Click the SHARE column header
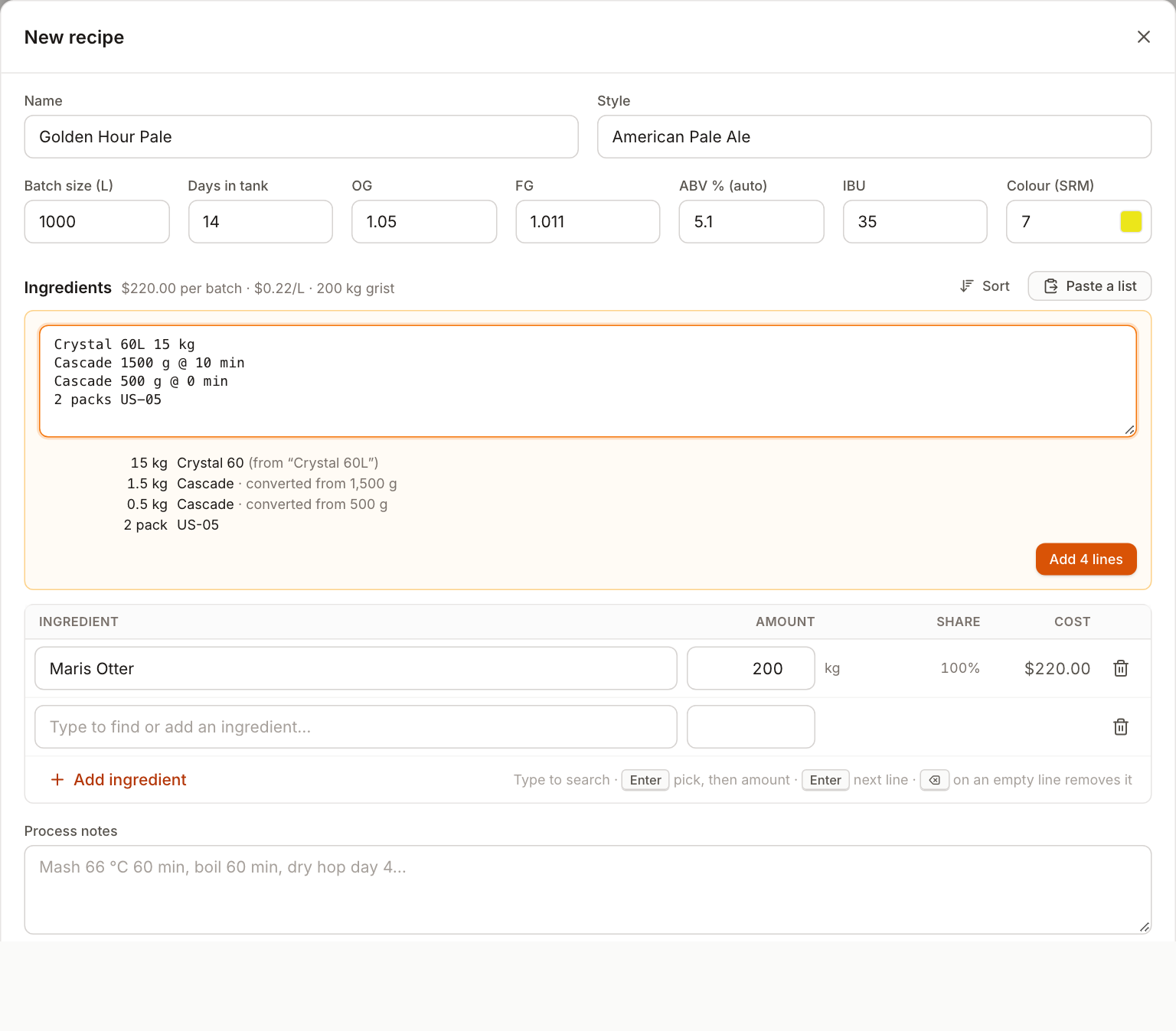Screen dimensions: 1176x1031 click(x=959, y=622)
